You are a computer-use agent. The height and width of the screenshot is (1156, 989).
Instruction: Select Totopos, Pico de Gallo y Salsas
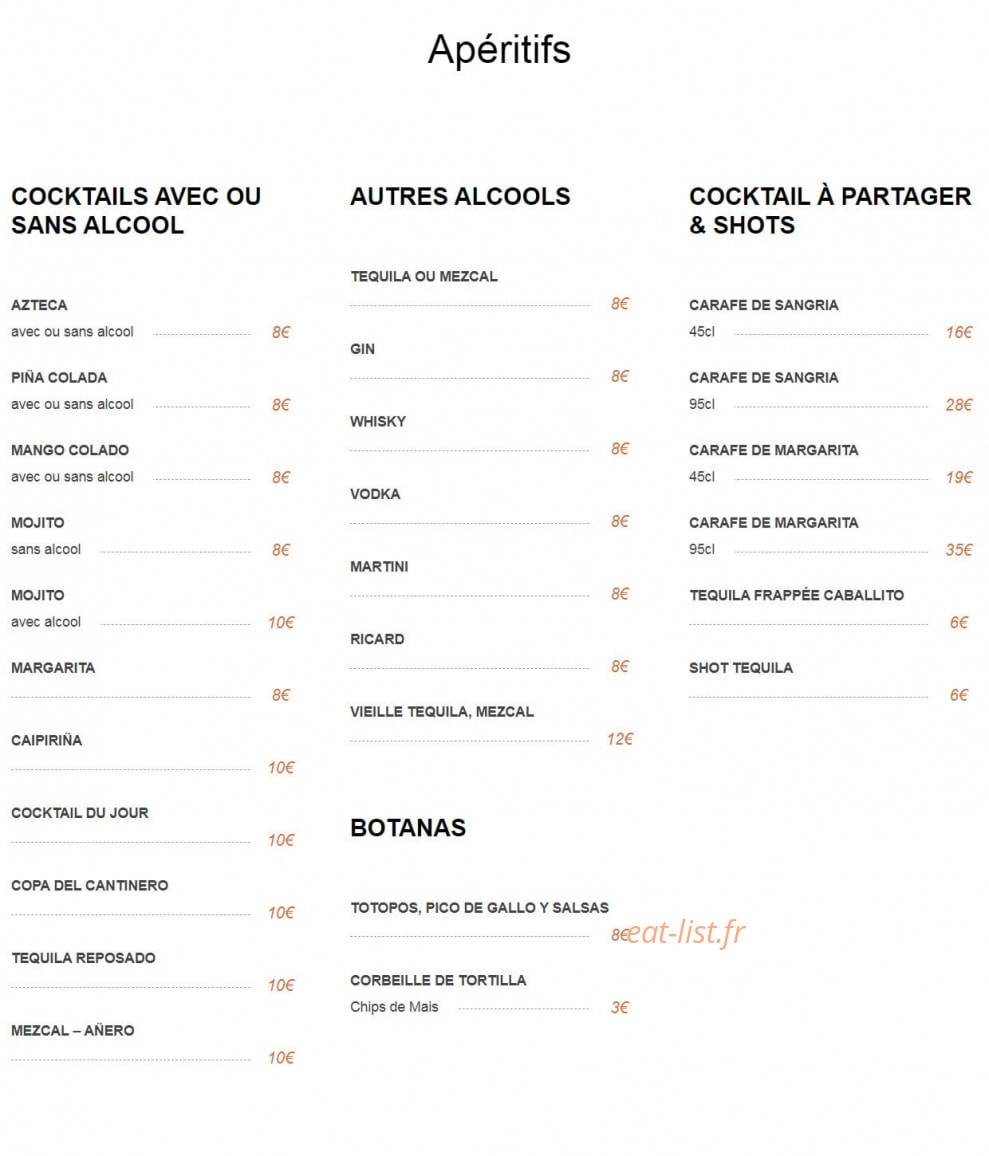click(x=479, y=908)
